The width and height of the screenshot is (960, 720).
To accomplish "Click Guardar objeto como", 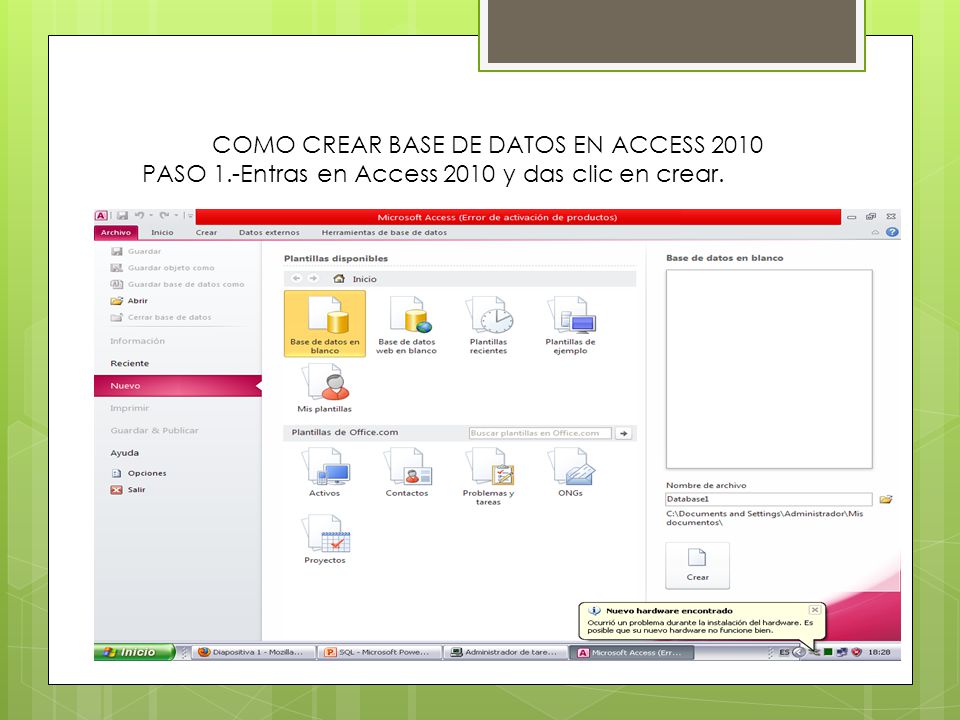I will coord(162,268).
